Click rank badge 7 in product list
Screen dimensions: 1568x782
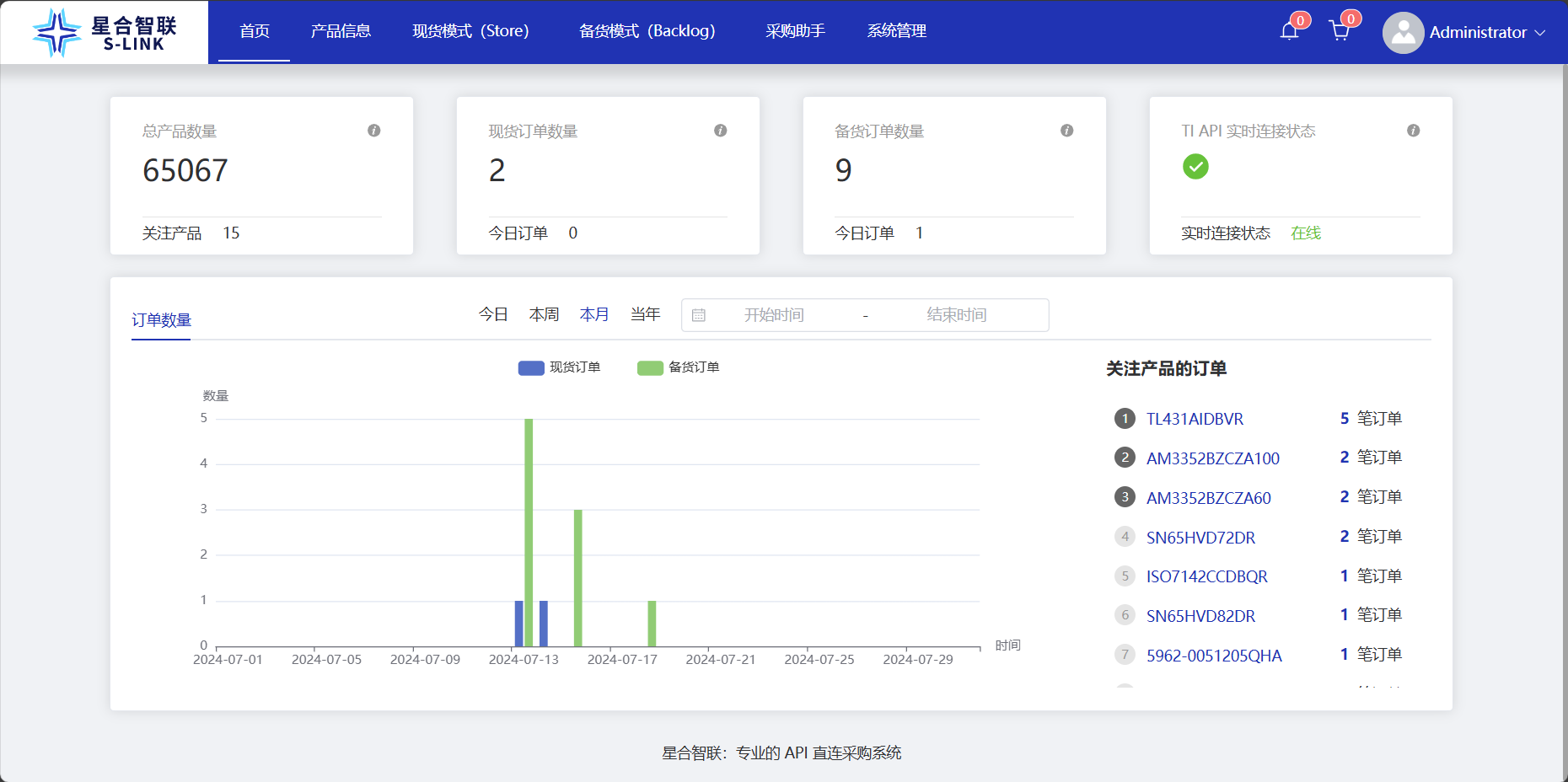pyautogui.click(x=1125, y=655)
